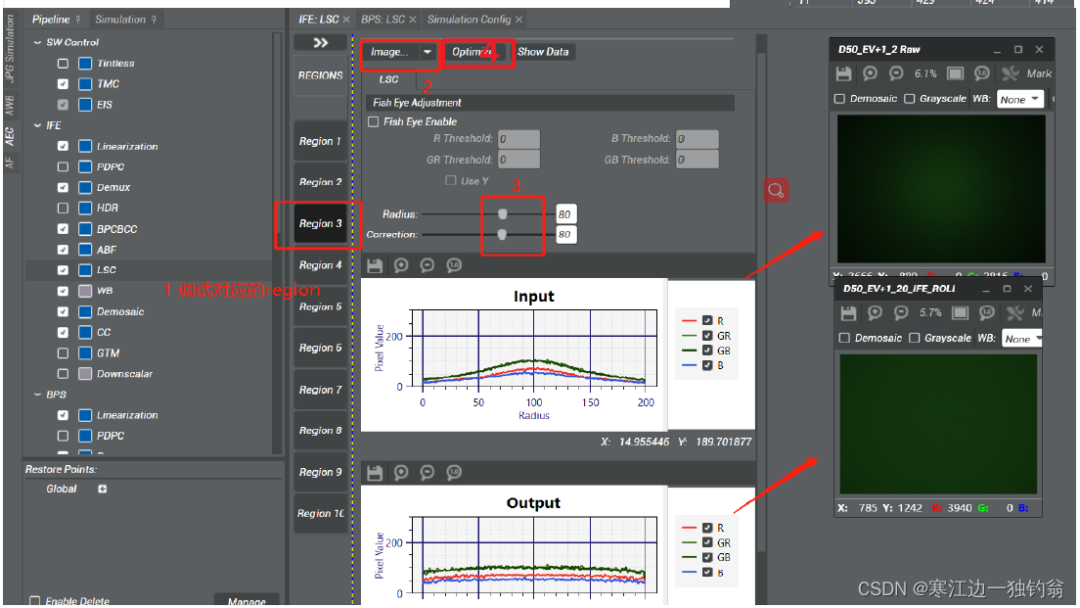The image size is (1080, 608).
Task: Open tools icon in D50_EV+1_20_IFE_ROLI window
Action: (1015, 313)
